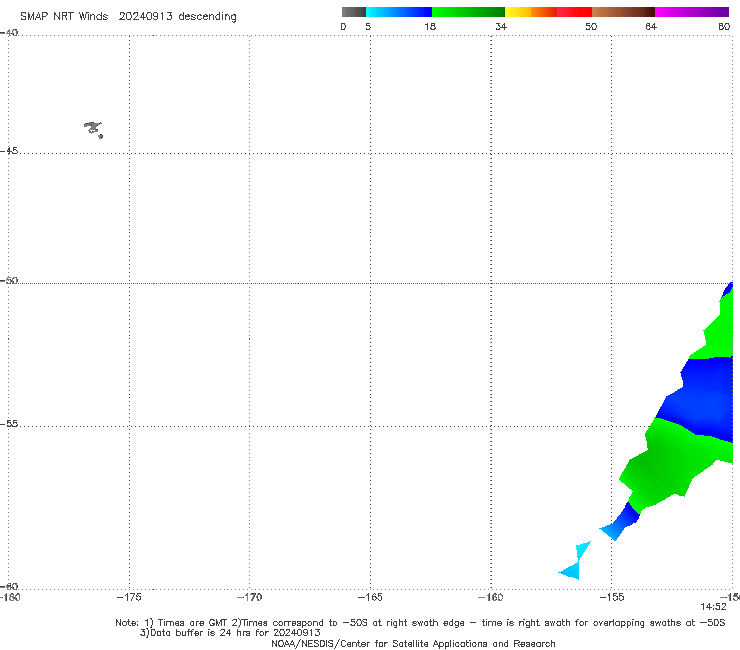Click the note text 'Times are GMT'
The image size is (740, 650).
point(195,623)
